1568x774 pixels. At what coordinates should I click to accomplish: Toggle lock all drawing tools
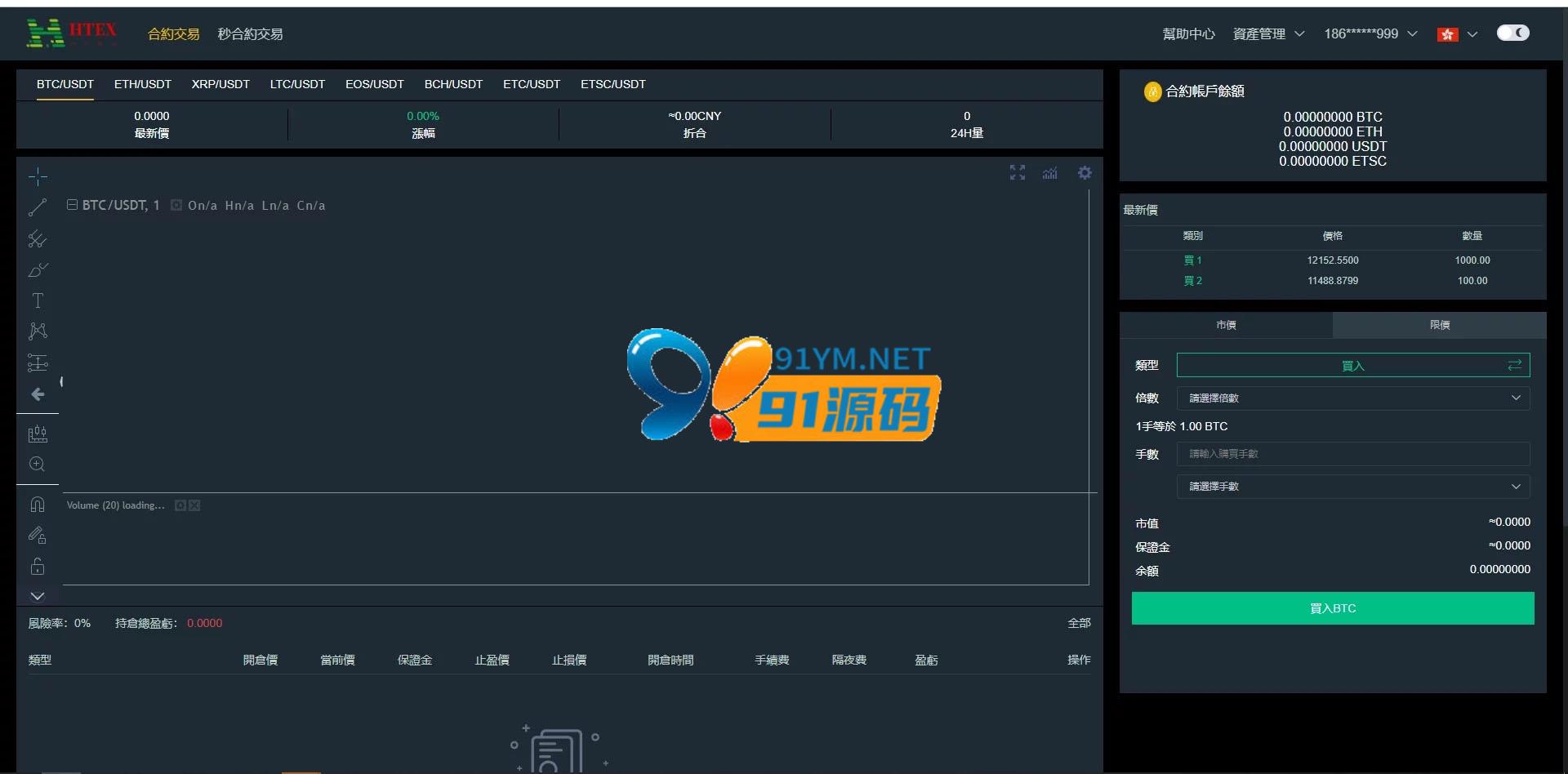click(x=38, y=567)
